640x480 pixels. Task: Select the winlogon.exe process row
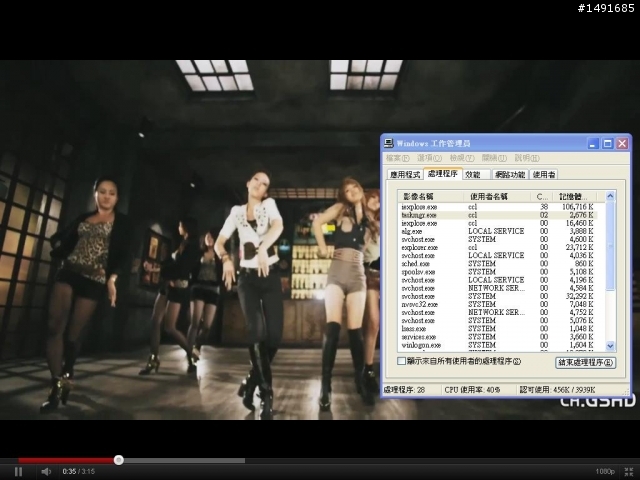tap(498, 345)
